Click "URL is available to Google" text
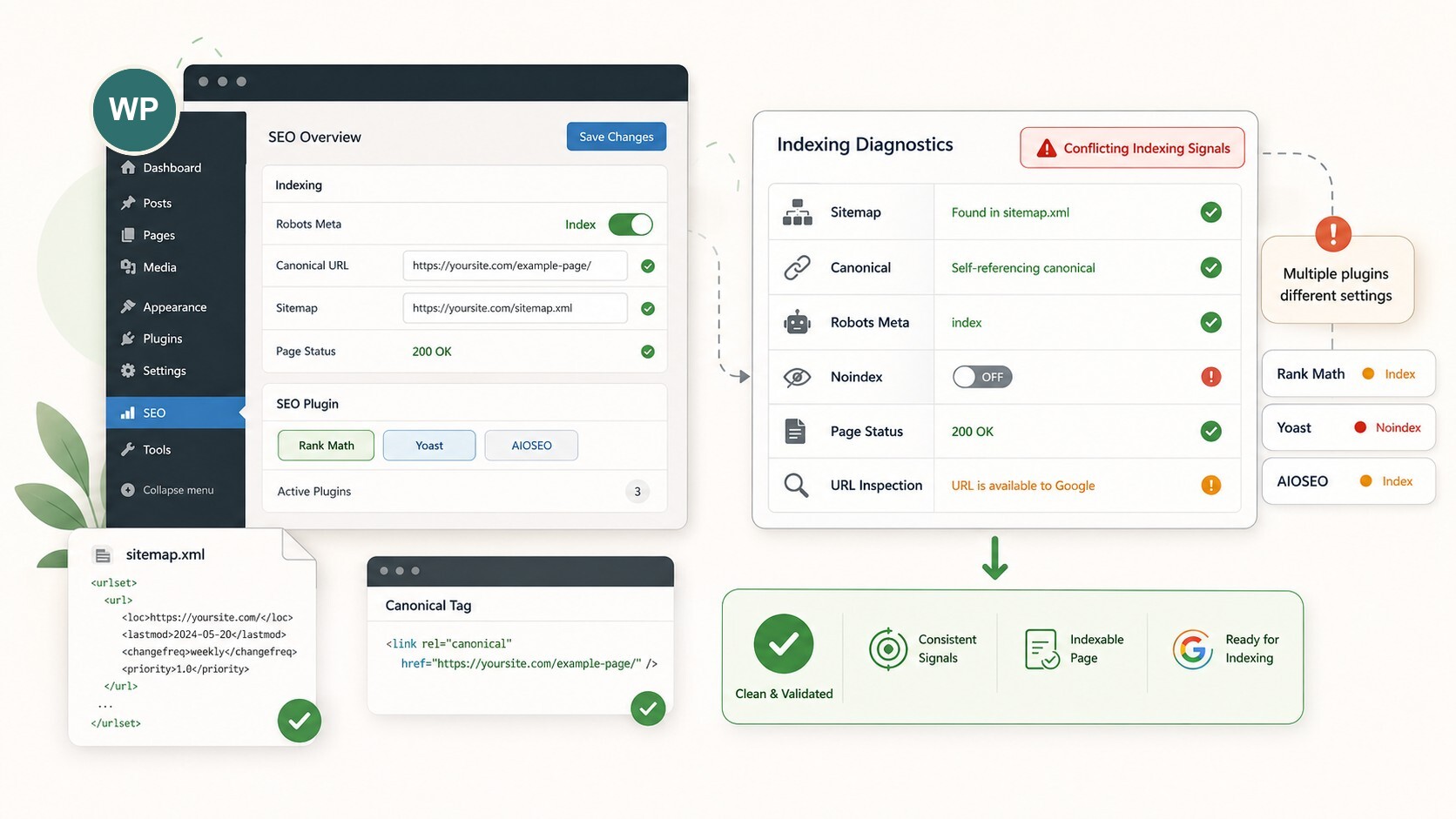 (x=1023, y=486)
